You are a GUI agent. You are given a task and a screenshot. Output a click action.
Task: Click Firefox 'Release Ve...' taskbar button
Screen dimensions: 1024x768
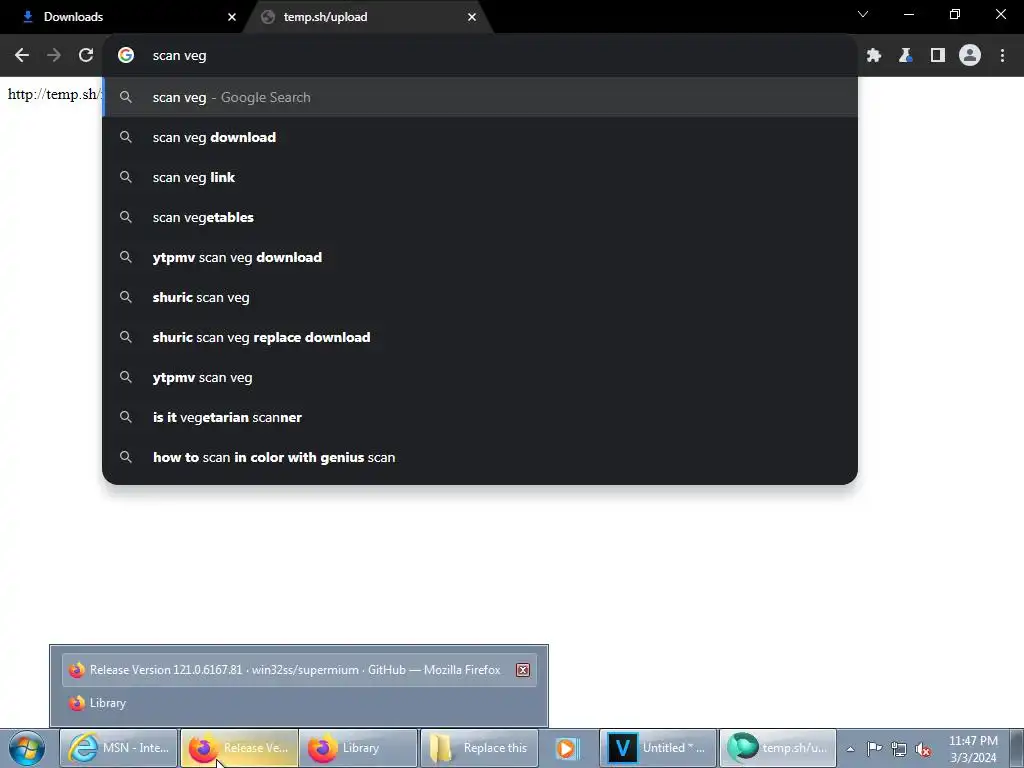click(239, 748)
